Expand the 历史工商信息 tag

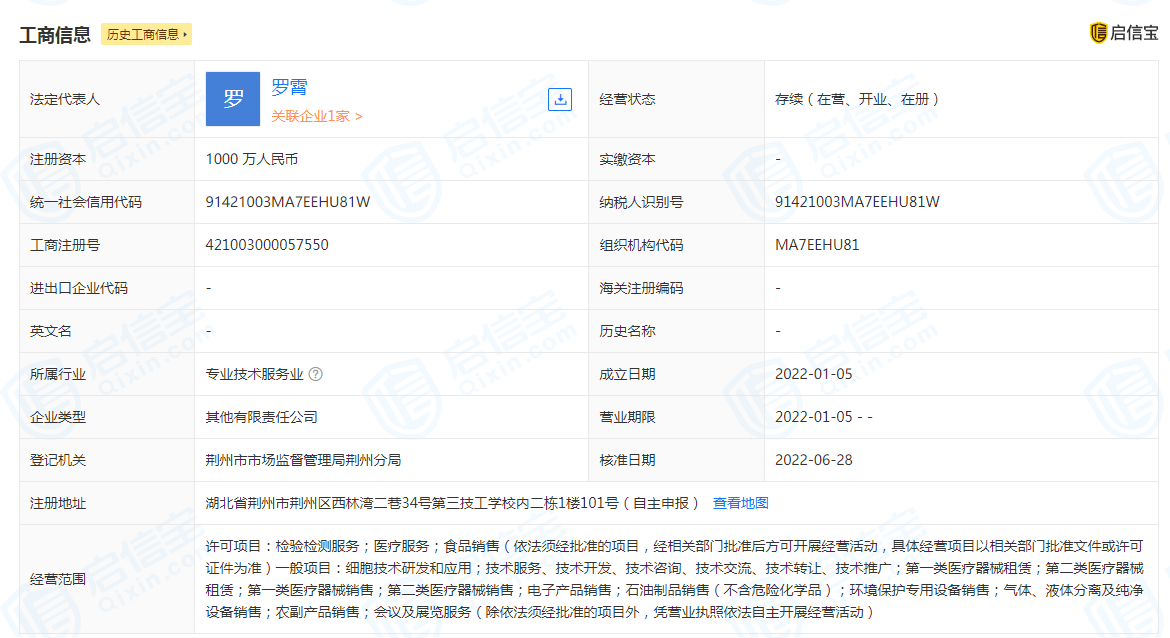147,34
